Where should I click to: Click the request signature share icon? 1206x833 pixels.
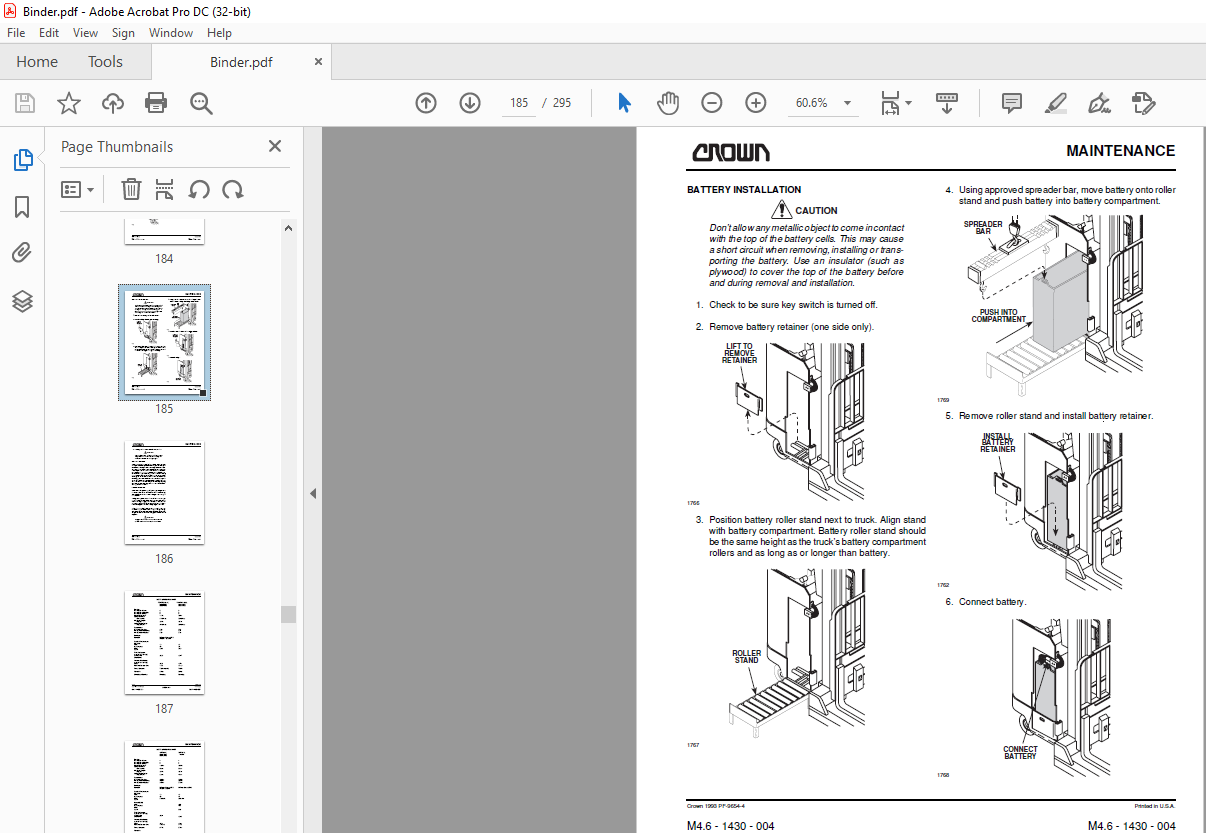1144,103
